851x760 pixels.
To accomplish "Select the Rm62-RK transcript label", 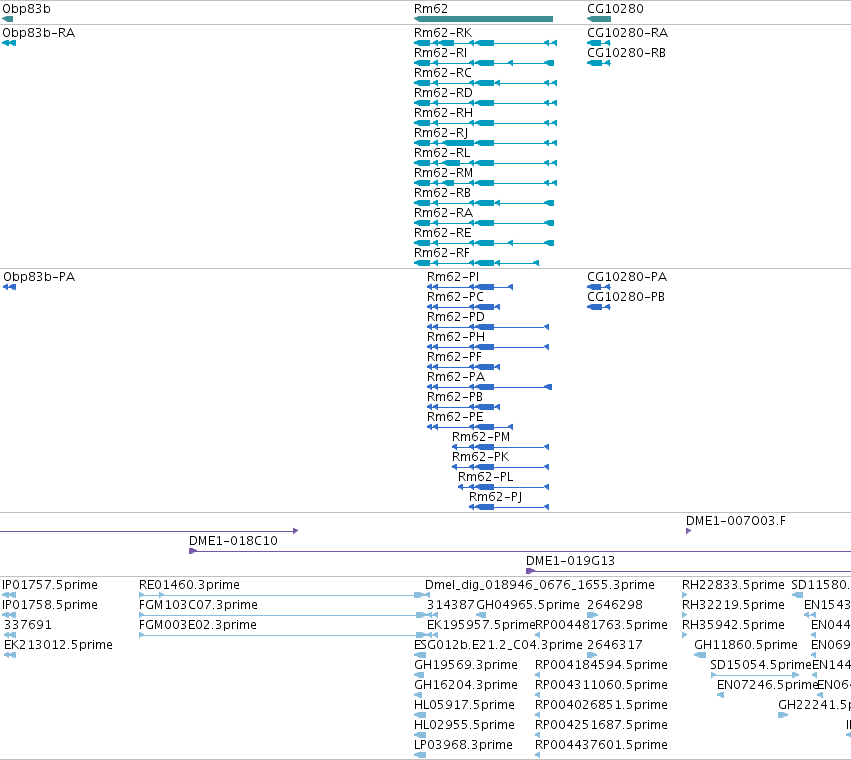I will (x=443, y=33).
